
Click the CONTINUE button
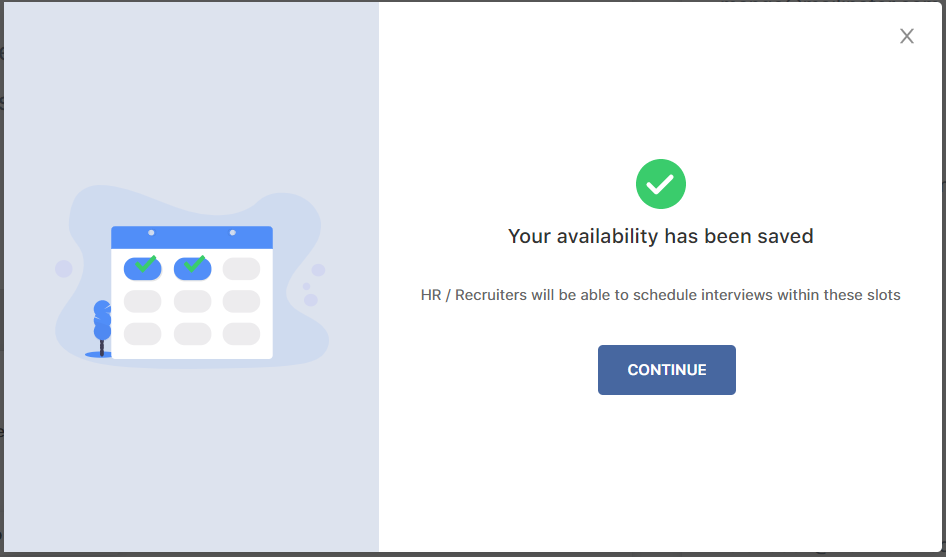point(666,370)
